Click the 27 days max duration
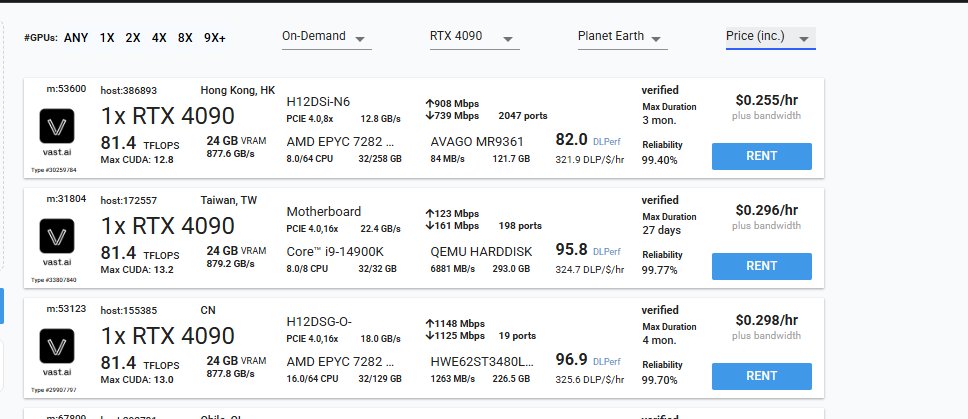The height and width of the screenshot is (419, 968). [661, 230]
